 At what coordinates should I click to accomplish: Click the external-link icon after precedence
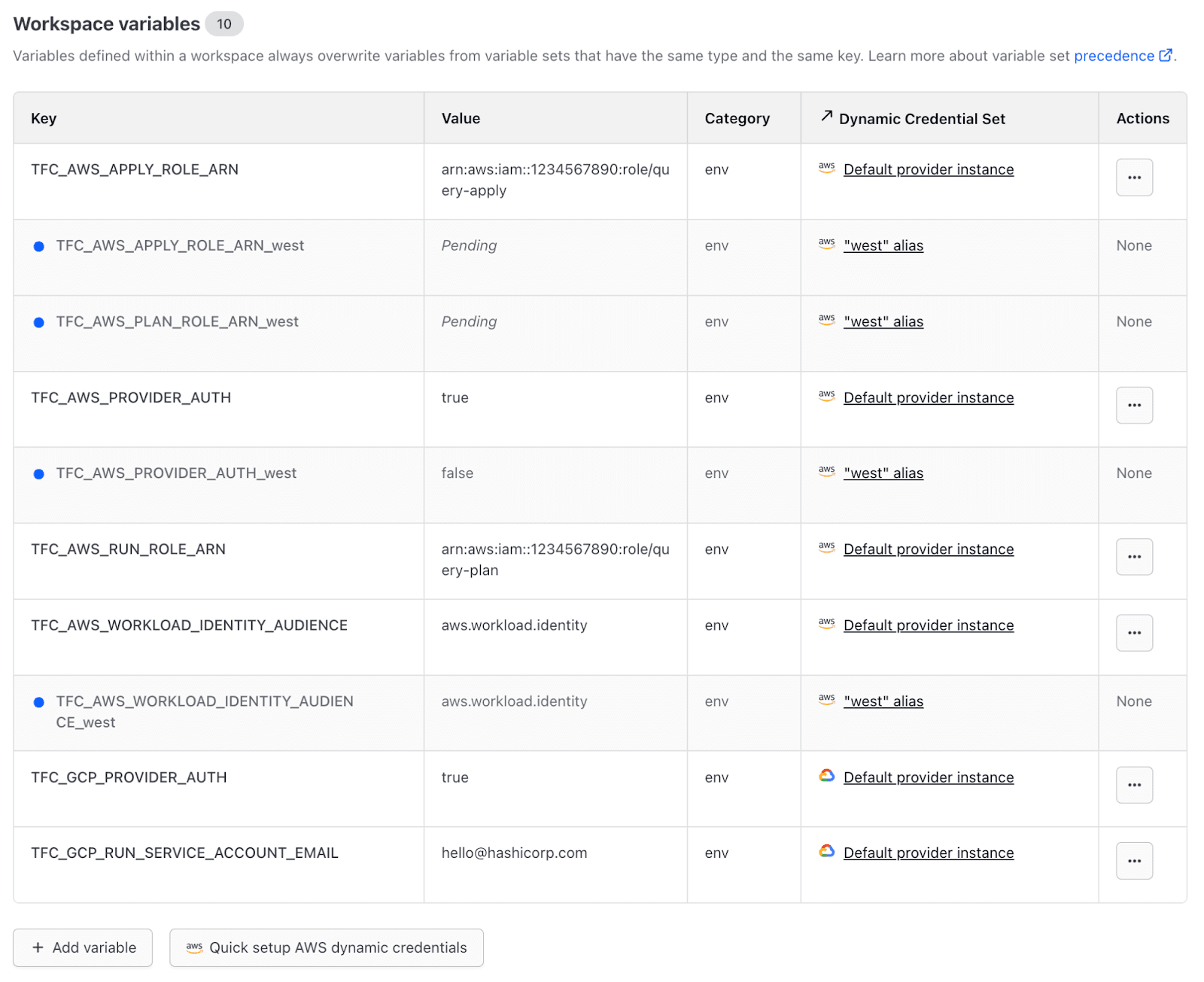tap(1166, 55)
